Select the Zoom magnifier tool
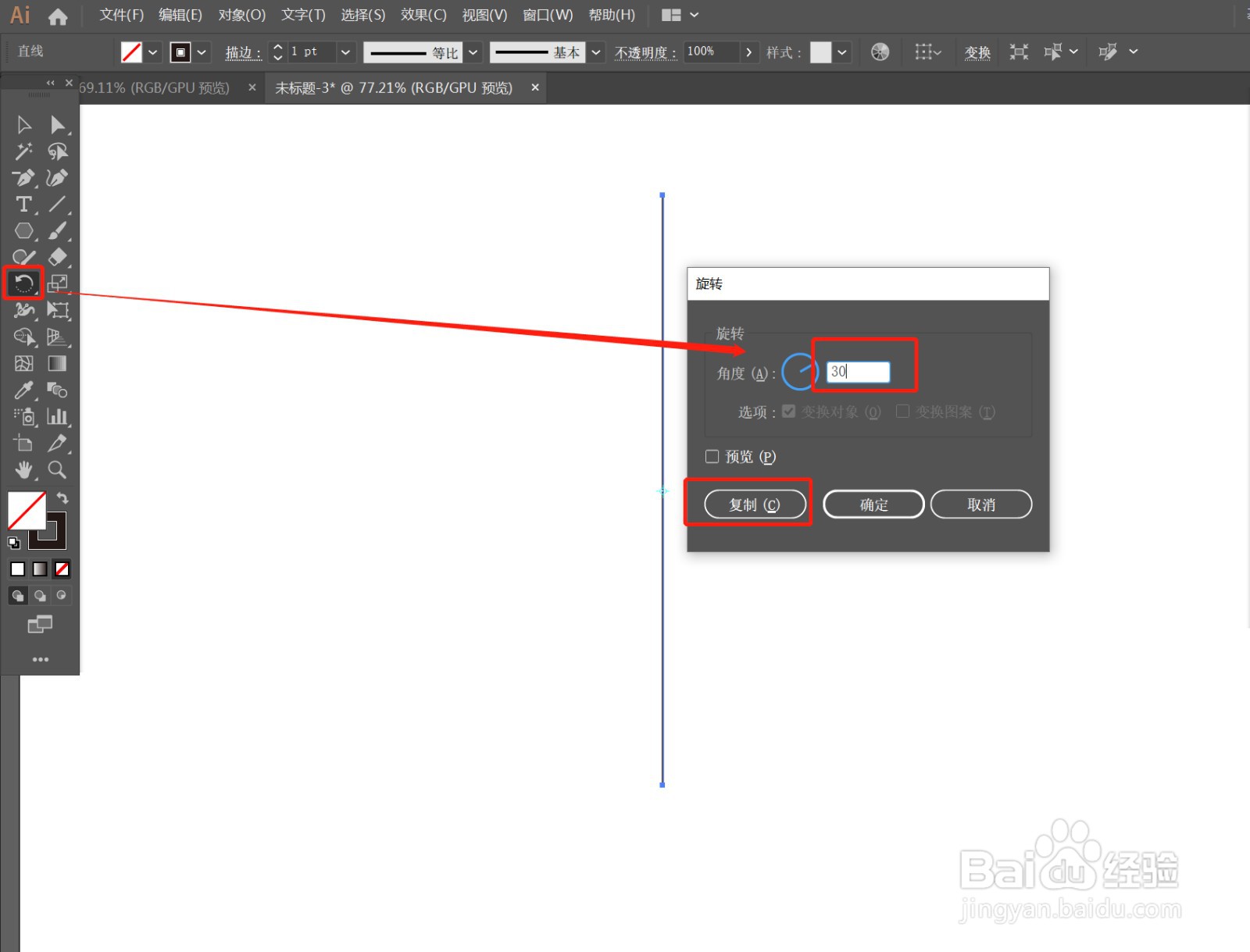The width and height of the screenshot is (1250, 952). [58, 469]
